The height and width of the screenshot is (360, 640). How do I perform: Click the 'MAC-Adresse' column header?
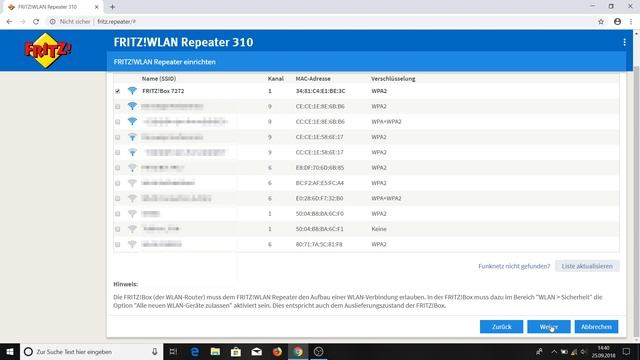click(x=313, y=78)
